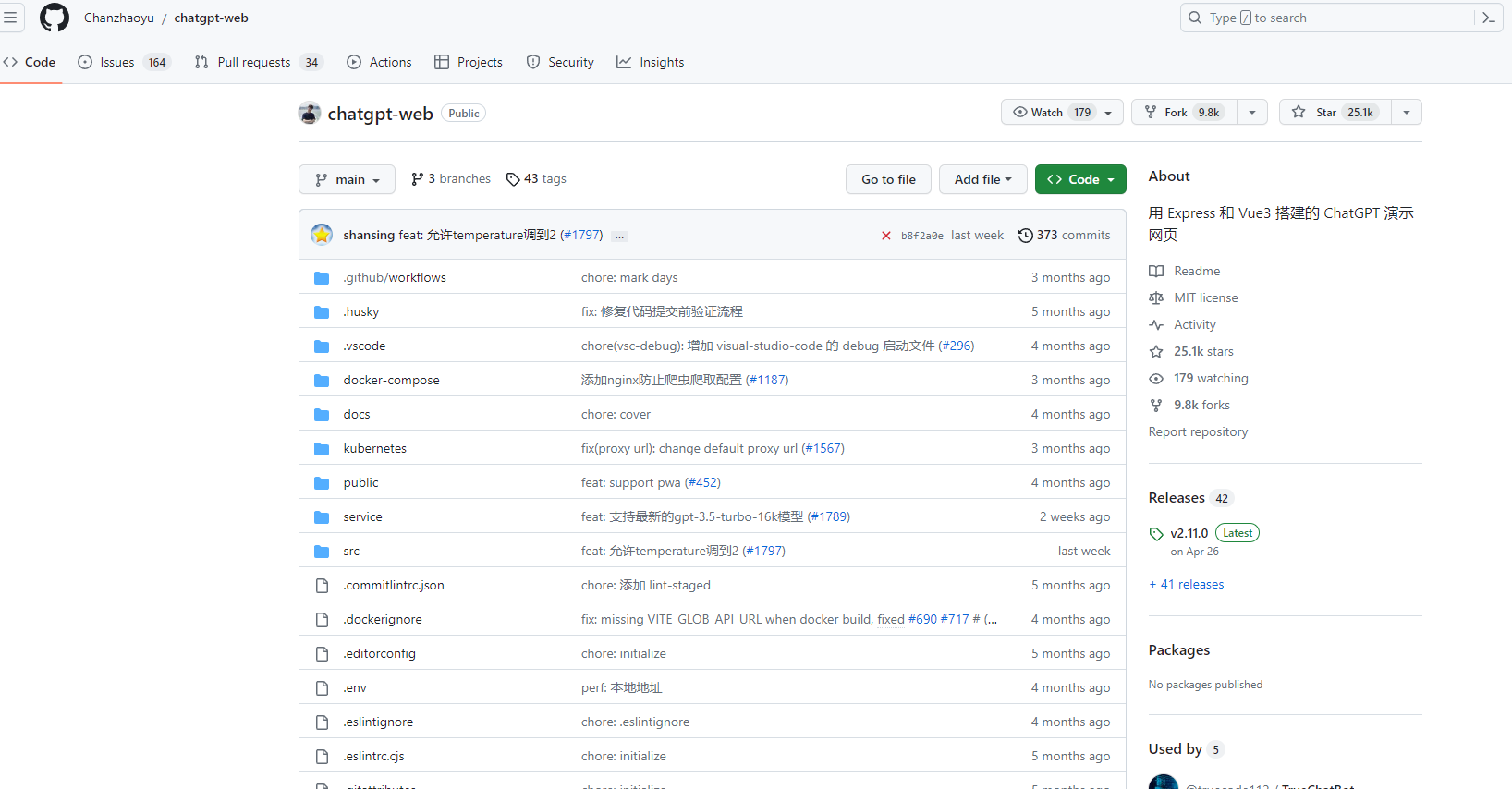View the 43 tags link

[x=536, y=179]
